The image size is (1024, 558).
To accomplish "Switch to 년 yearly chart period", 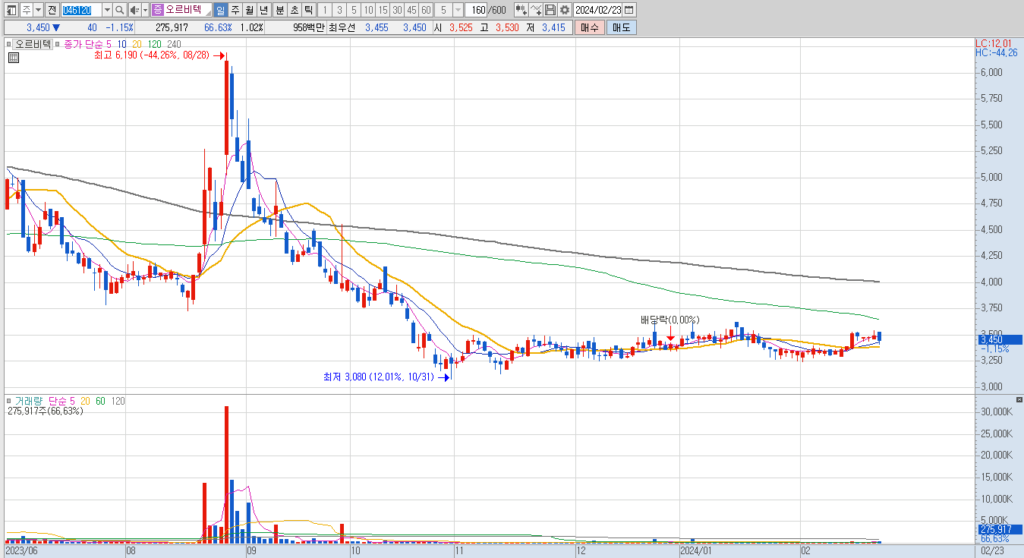I will pos(264,10).
